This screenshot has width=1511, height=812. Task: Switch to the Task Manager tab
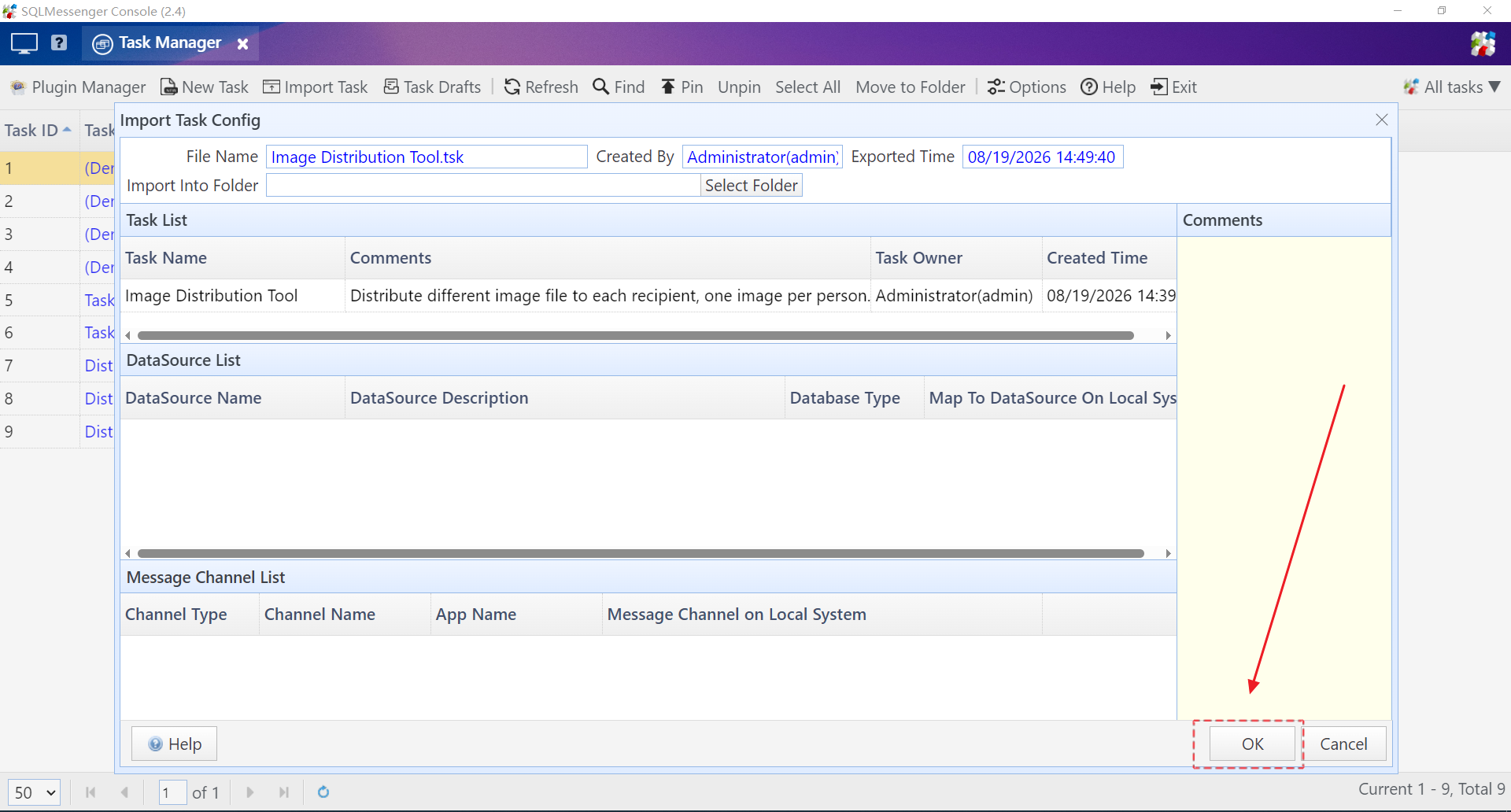pyautogui.click(x=169, y=43)
